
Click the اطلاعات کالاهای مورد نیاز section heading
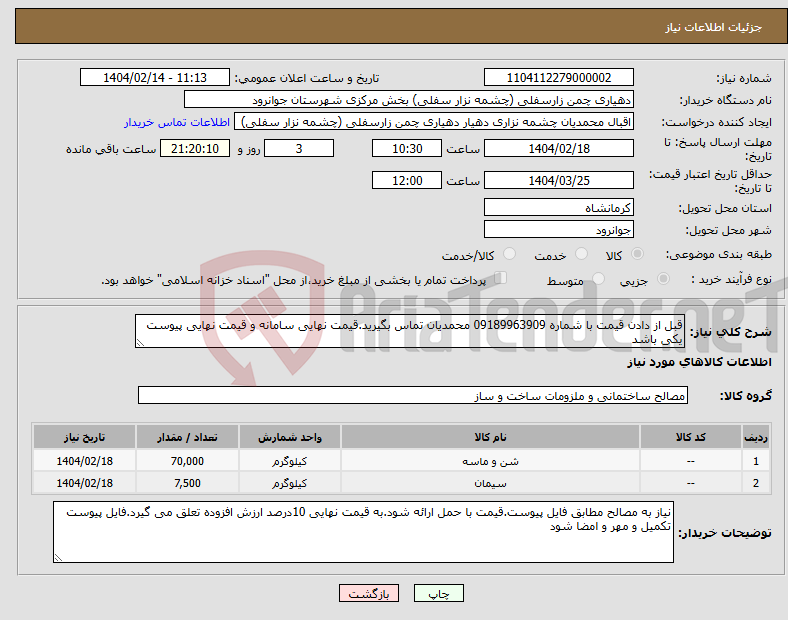click(x=699, y=362)
